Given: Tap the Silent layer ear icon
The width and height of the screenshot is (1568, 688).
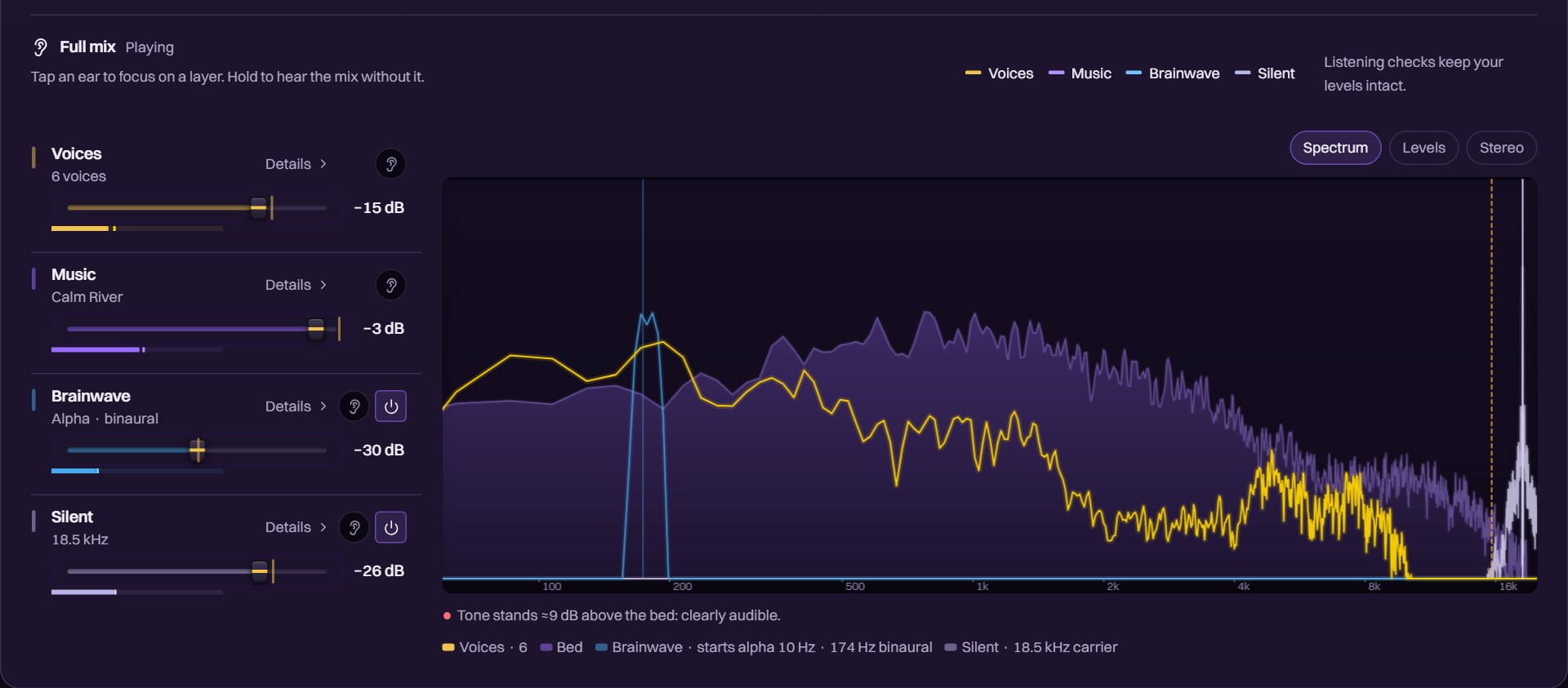Looking at the screenshot, I should 354,527.
